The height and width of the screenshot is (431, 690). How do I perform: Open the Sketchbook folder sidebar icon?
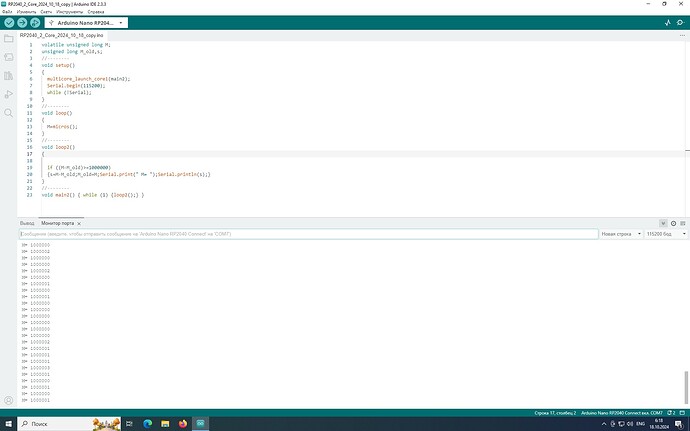point(8,39)
